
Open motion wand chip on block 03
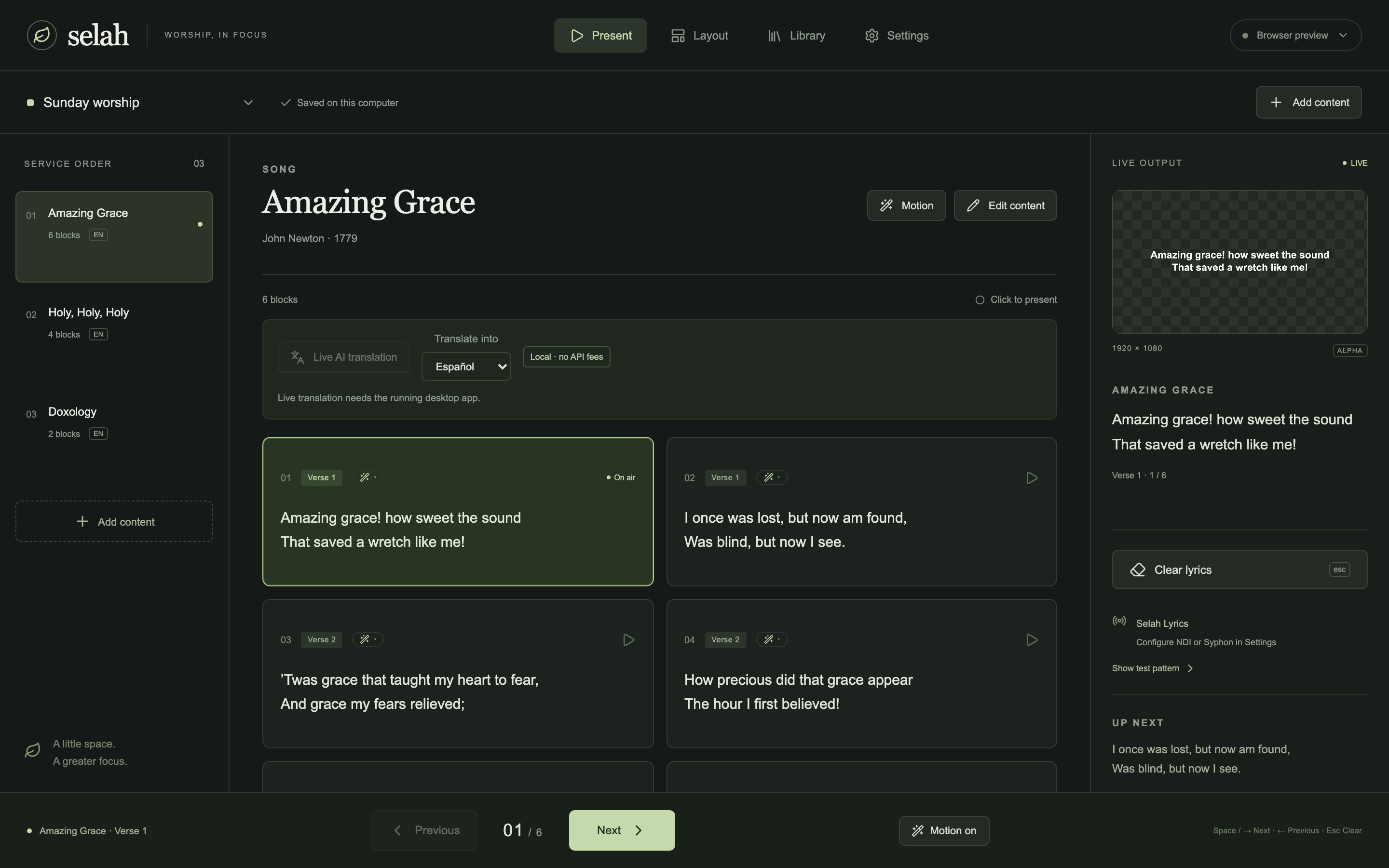(x=368, y=639)
